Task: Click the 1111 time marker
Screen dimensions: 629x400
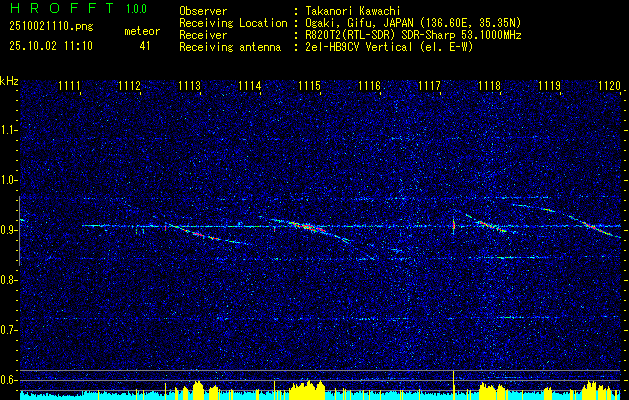Action: point(69,86)
